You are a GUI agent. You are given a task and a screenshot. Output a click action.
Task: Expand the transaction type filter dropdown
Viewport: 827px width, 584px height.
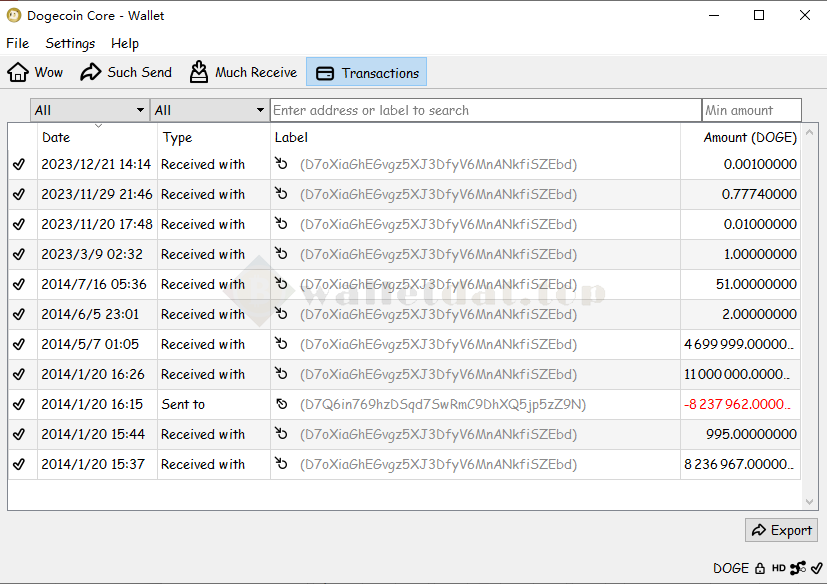point(209,110)
